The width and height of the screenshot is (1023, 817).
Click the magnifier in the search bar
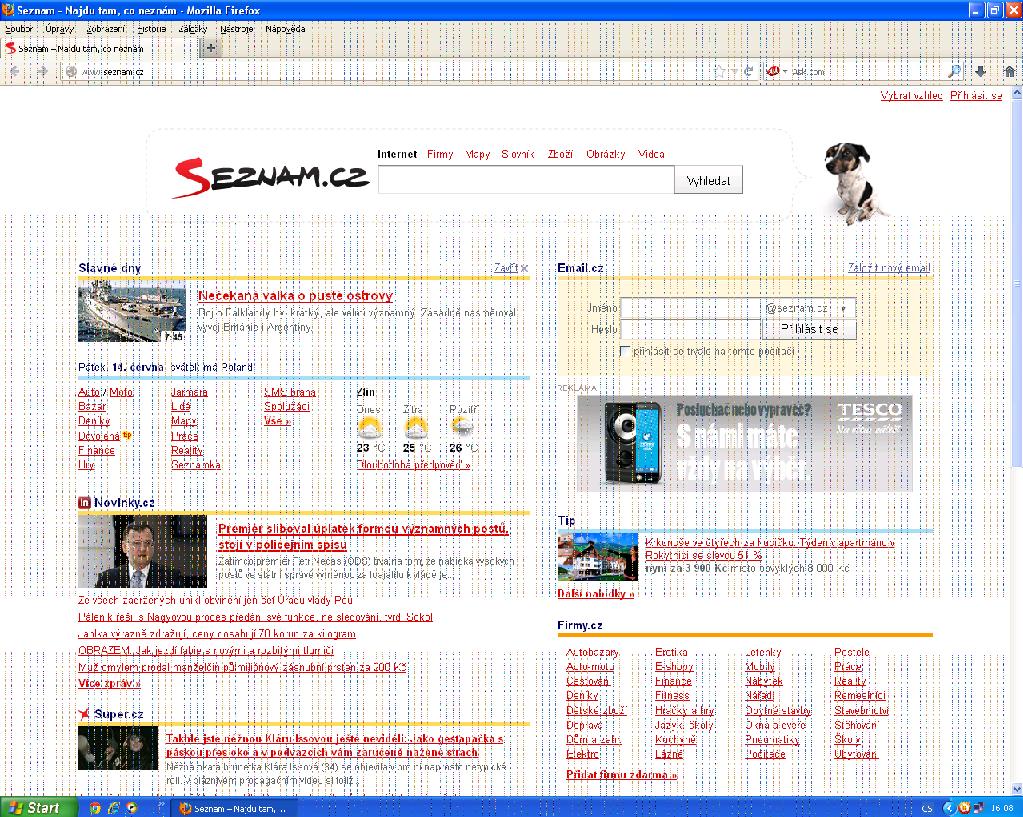(x=954, y=72)
